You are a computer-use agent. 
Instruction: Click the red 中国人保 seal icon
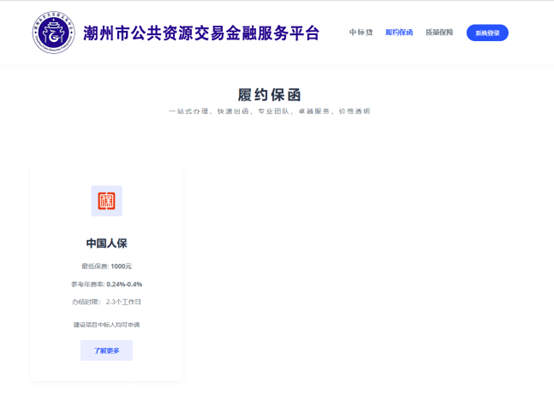tap(106, 201)
